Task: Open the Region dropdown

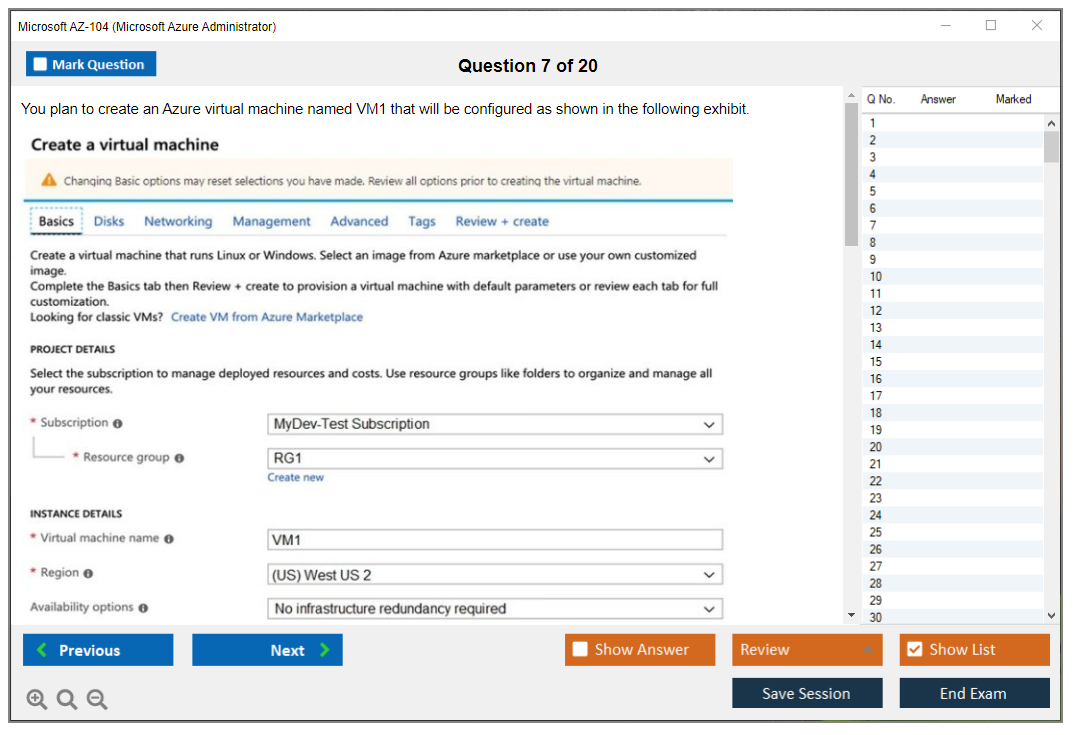Action: (x=495, y=575)
